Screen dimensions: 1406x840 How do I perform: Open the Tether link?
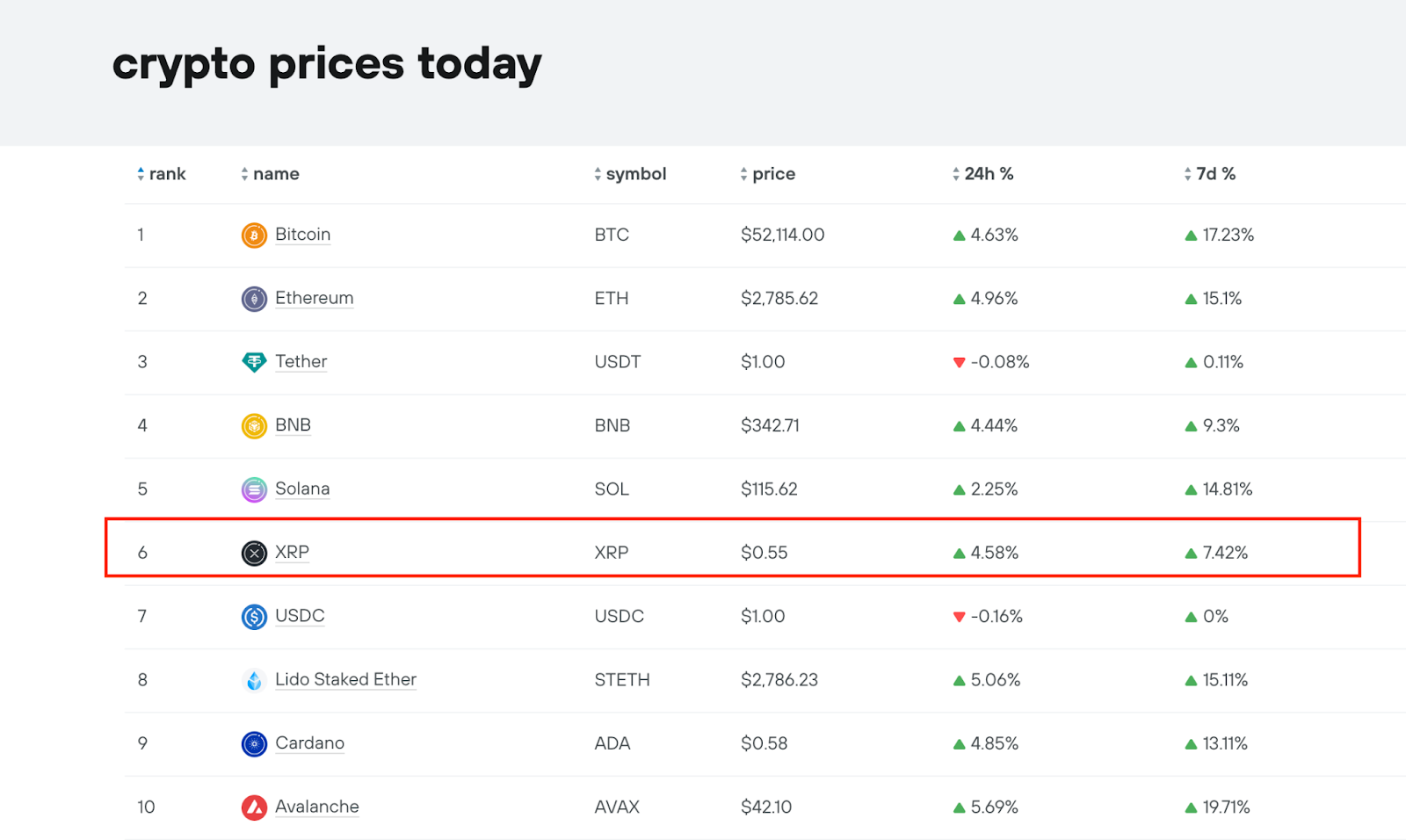tap(301, 361)
